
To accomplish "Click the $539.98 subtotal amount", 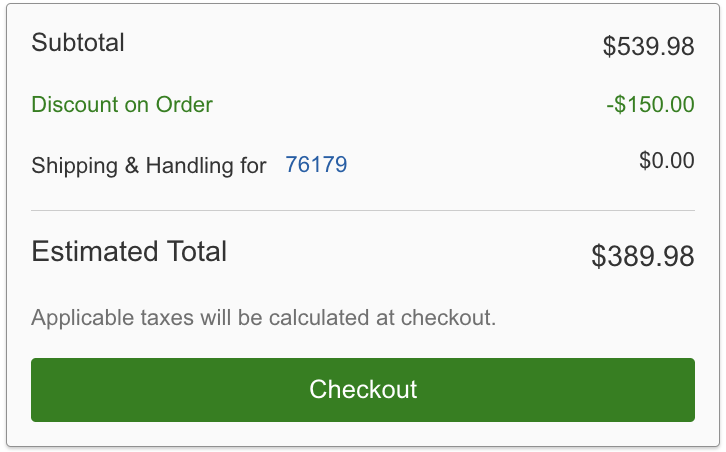I will (648, 46).
